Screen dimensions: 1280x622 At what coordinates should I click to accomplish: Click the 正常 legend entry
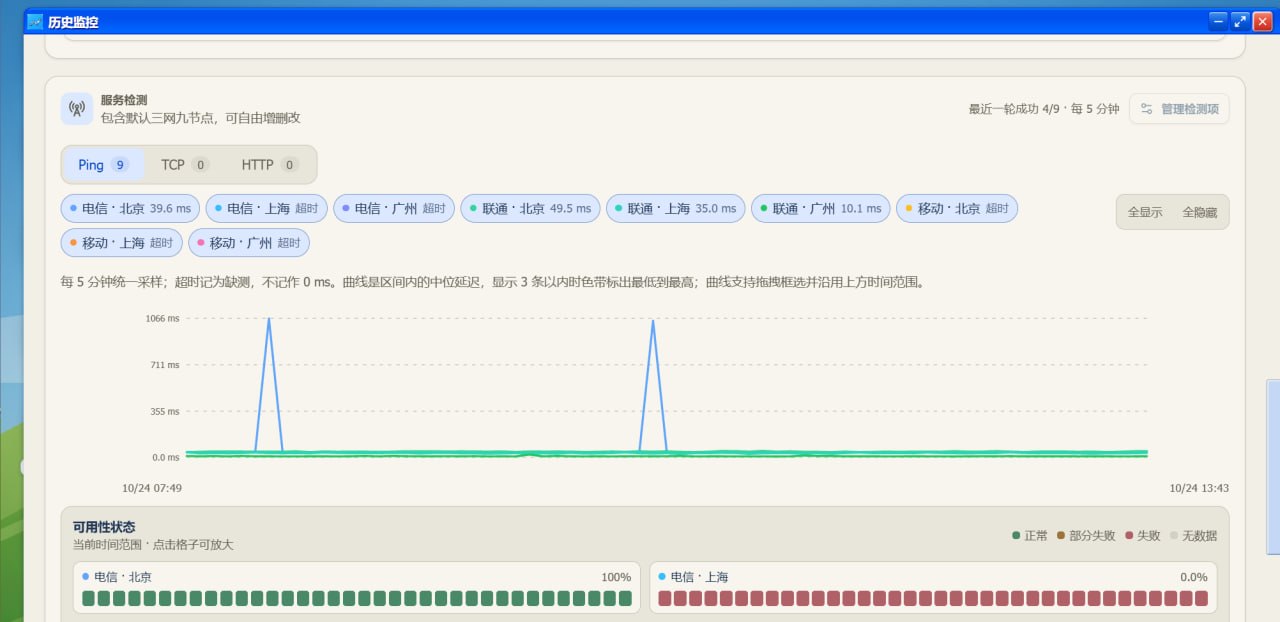tap(1030, 536)
